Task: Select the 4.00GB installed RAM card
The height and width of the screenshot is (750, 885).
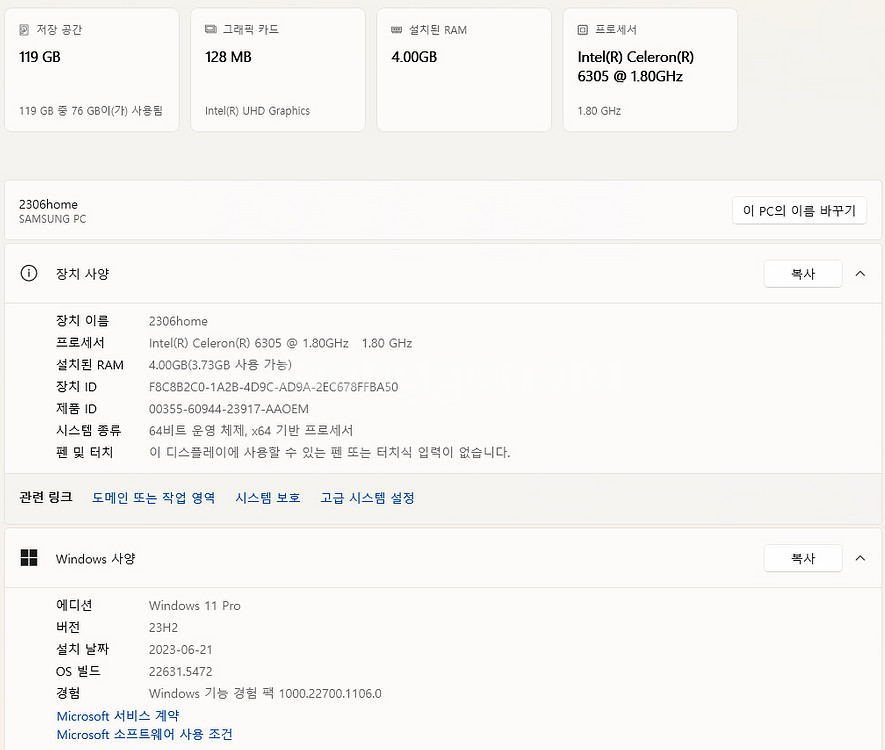Action: (x=463, y=70)
